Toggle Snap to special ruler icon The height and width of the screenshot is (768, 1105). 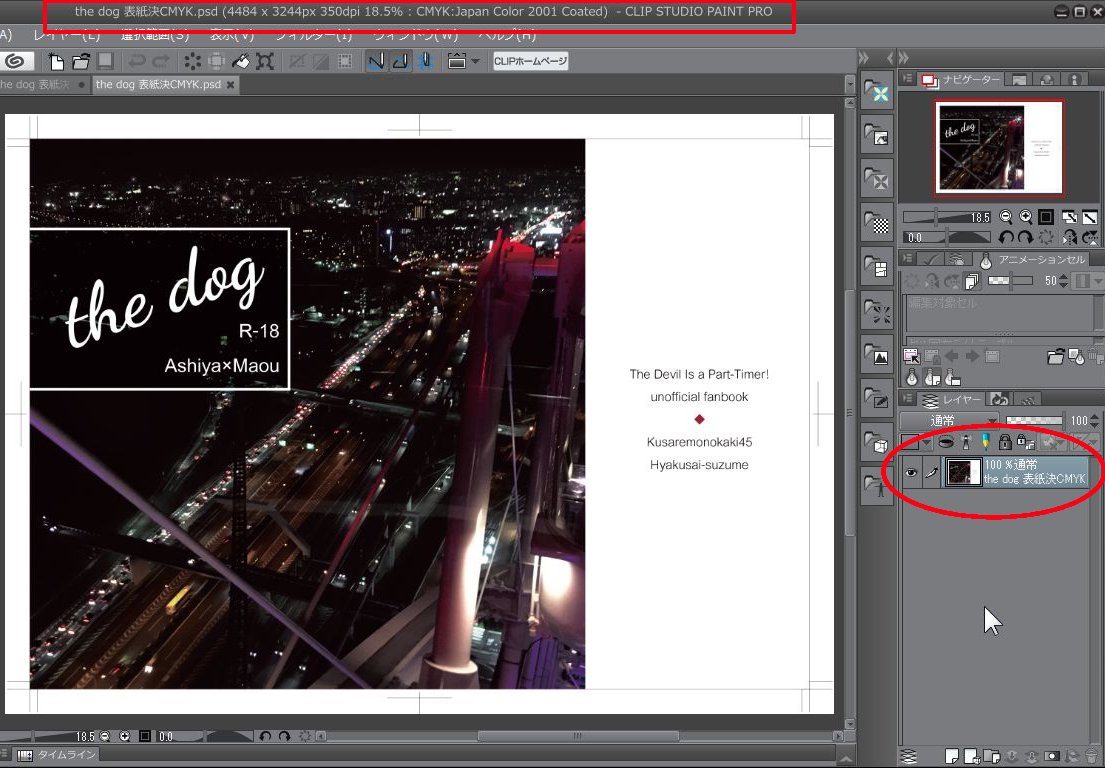[x=400, y=61]
